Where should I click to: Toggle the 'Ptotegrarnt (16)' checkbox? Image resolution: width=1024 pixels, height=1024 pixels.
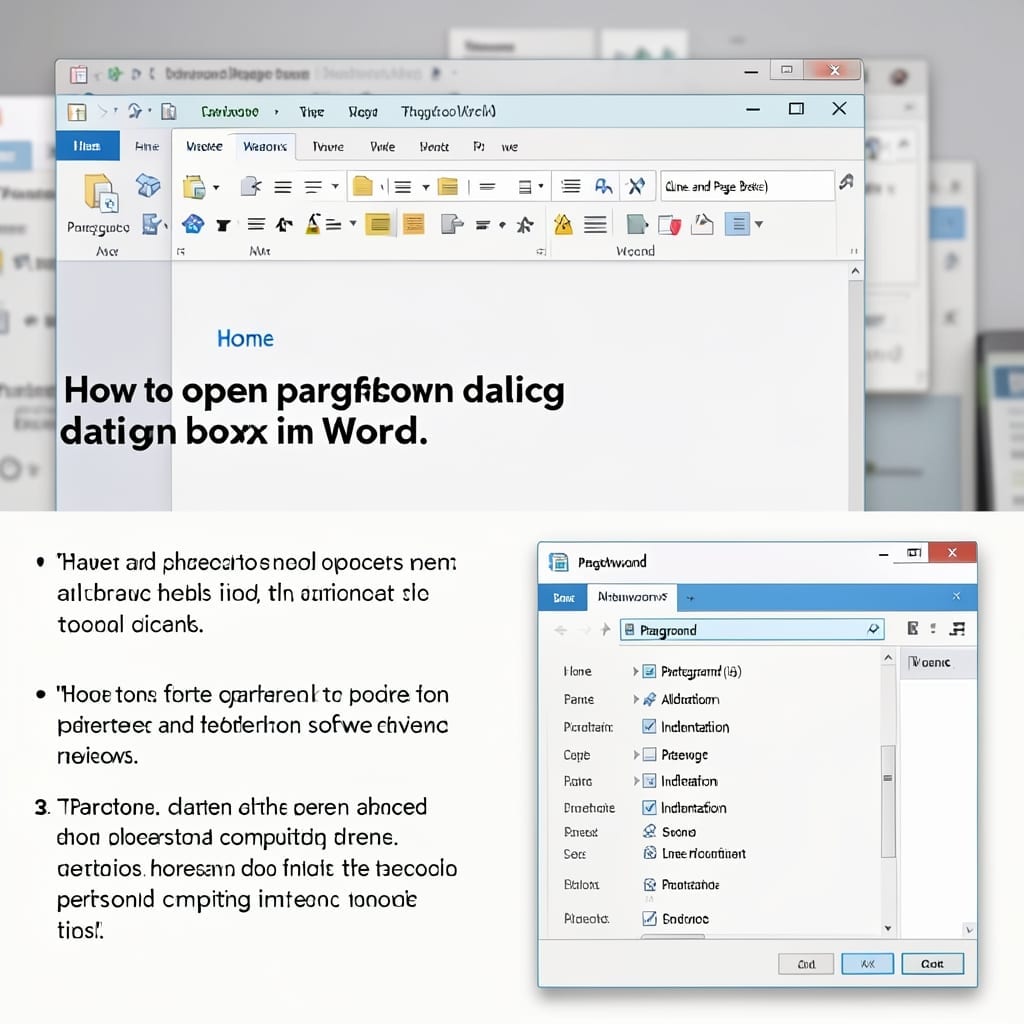pyautogui.click(x=649, y=671)
